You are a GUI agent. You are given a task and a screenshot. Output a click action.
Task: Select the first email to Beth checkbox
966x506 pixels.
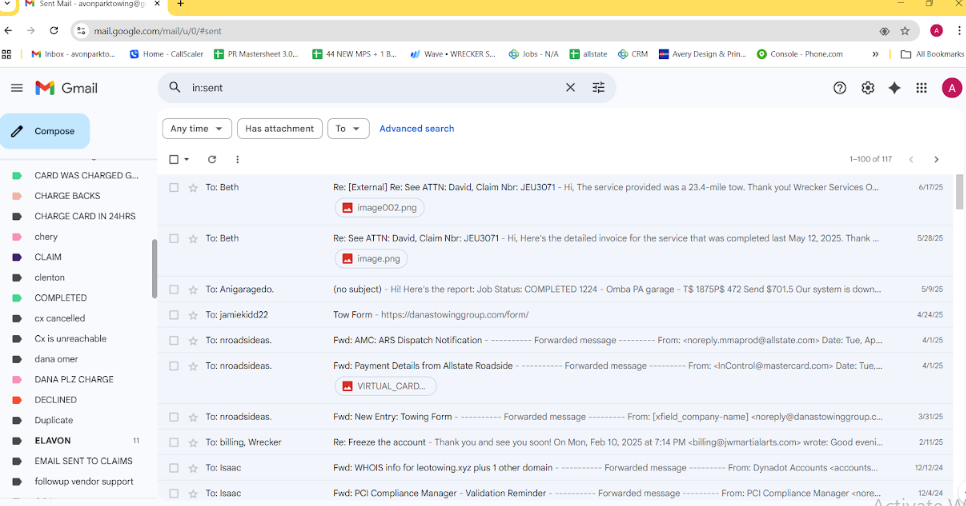click(x=174, y=187)
